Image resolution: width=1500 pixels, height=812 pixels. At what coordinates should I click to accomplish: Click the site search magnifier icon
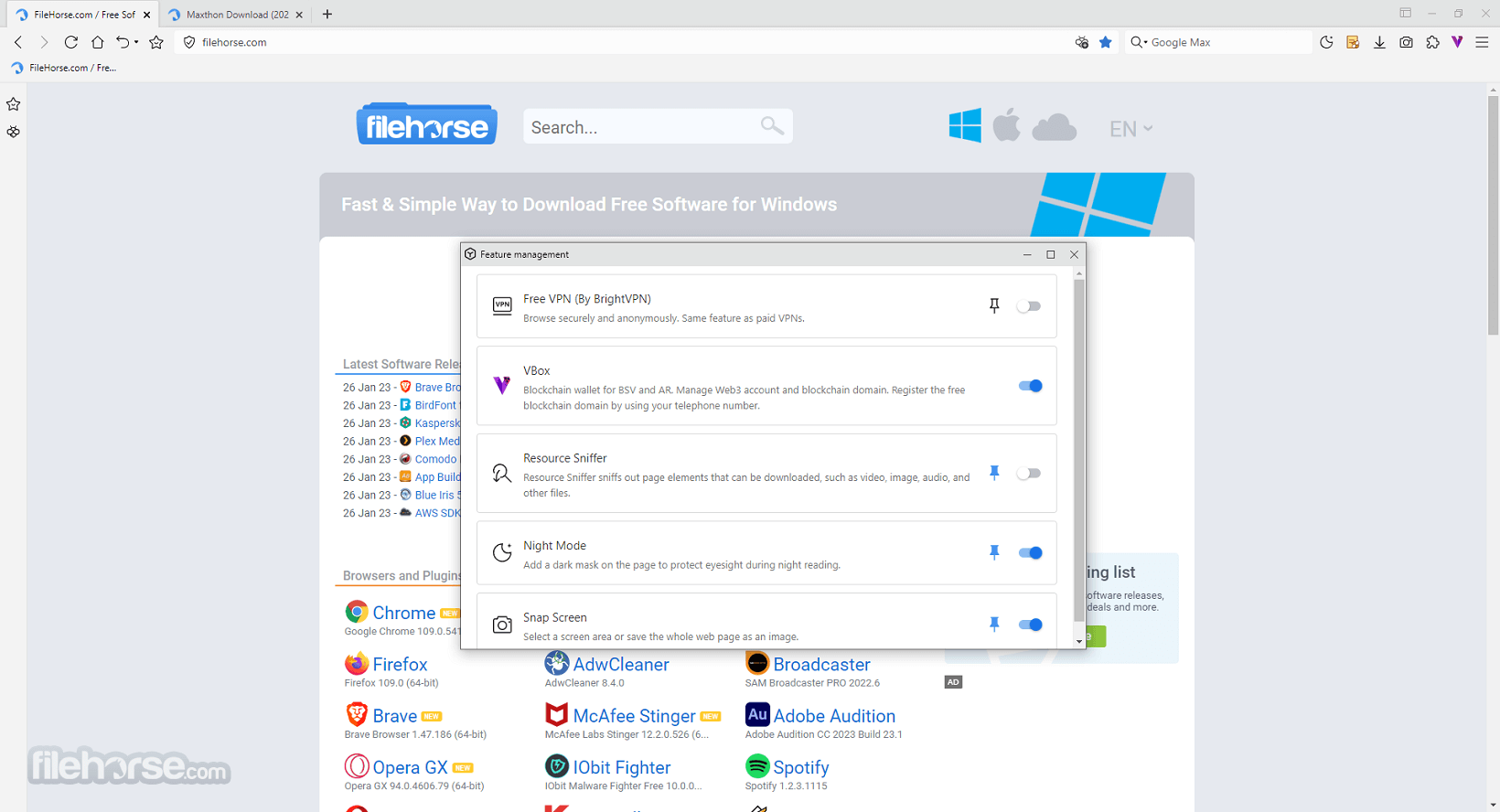pyautogui.click(x=773, y=126)
